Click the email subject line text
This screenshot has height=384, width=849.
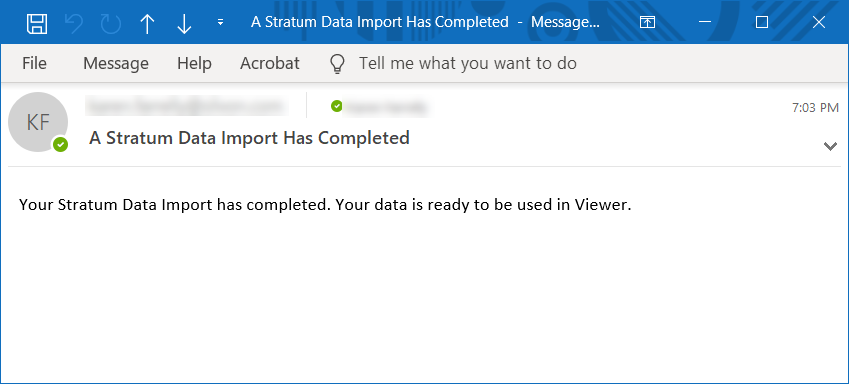point(249,138)
